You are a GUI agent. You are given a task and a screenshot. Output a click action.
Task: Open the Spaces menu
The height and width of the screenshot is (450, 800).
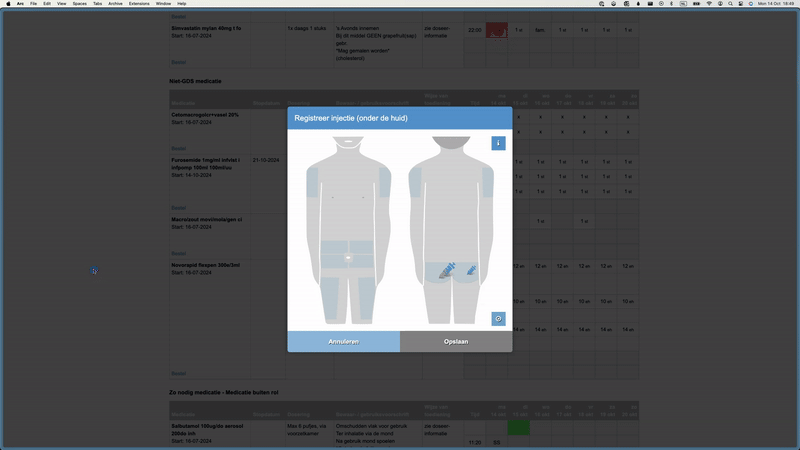[79, 4]
